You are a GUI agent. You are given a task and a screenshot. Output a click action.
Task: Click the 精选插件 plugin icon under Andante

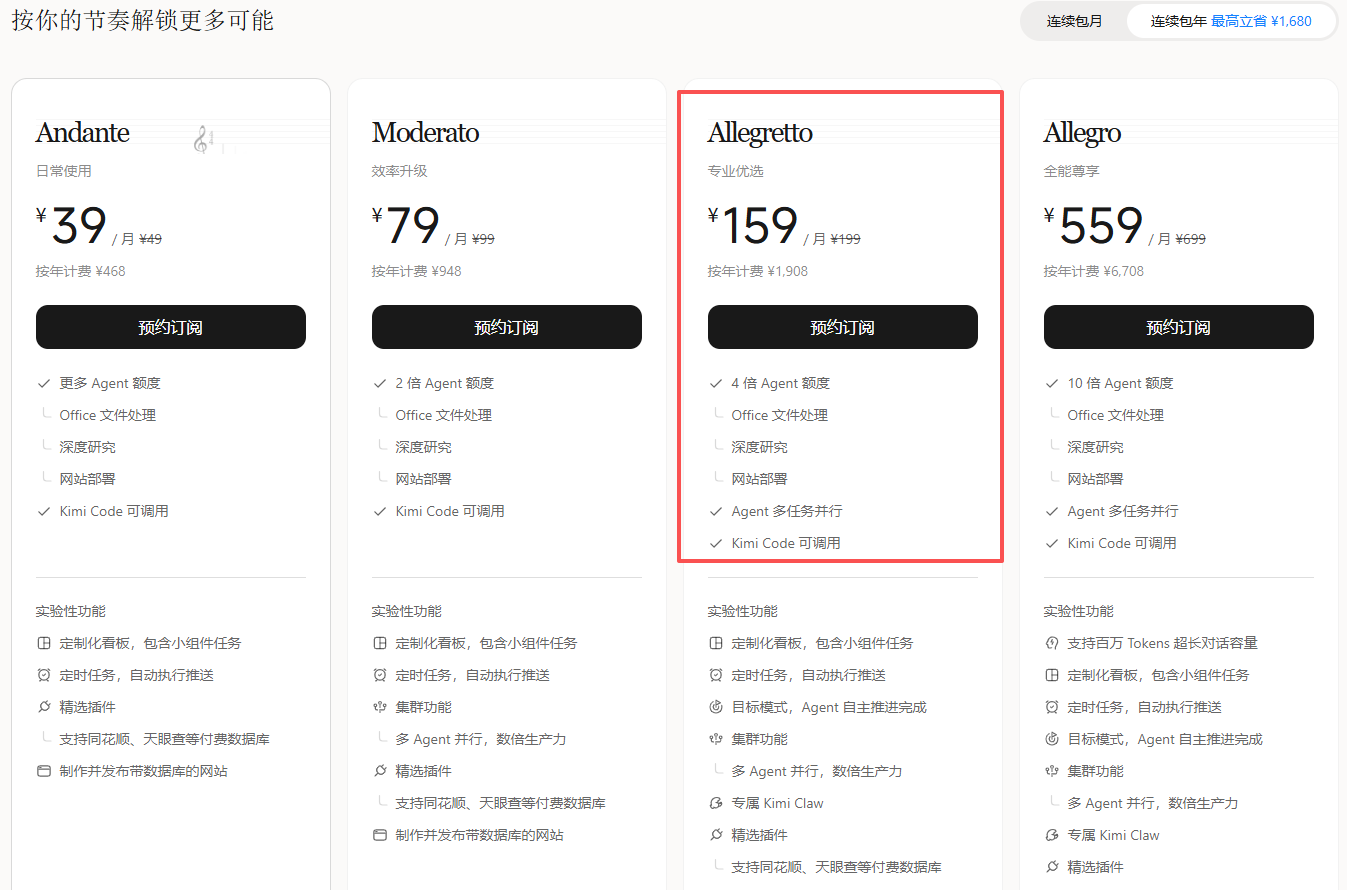44,707
